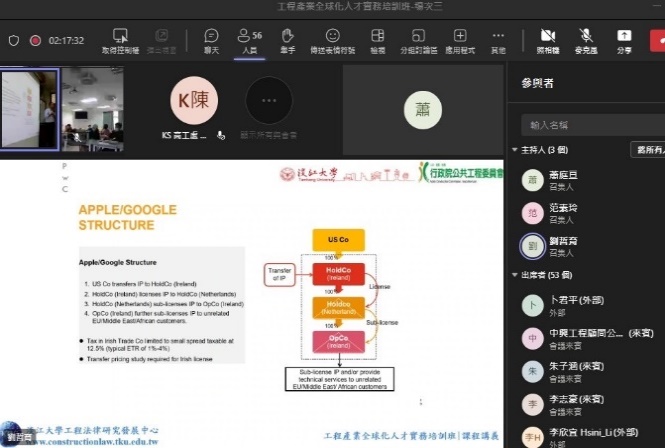
Task: Click the meeting timer 02:17:32
Action: click(x=66, y=41)
